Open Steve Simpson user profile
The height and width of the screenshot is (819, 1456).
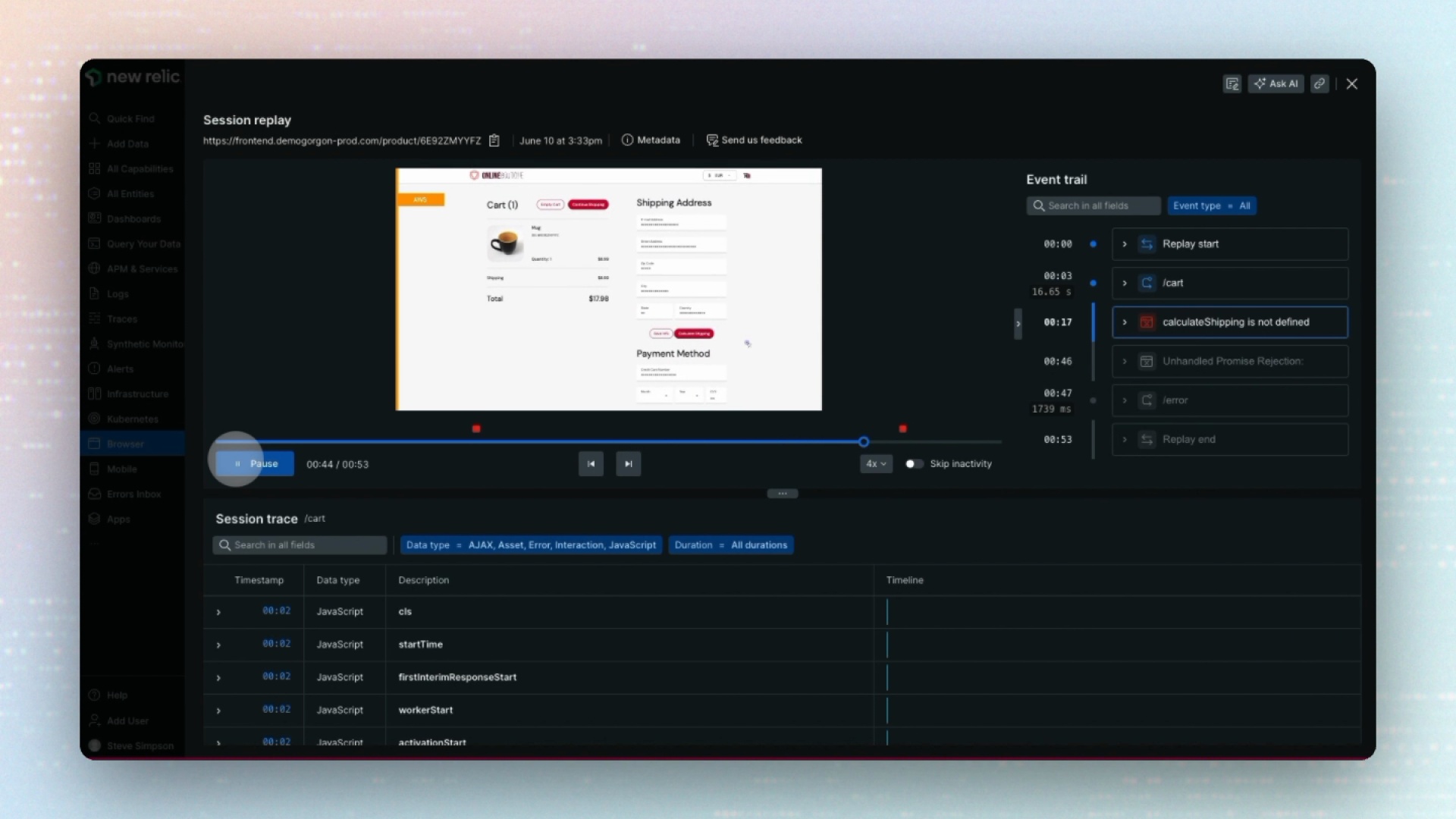coord(131,746)
